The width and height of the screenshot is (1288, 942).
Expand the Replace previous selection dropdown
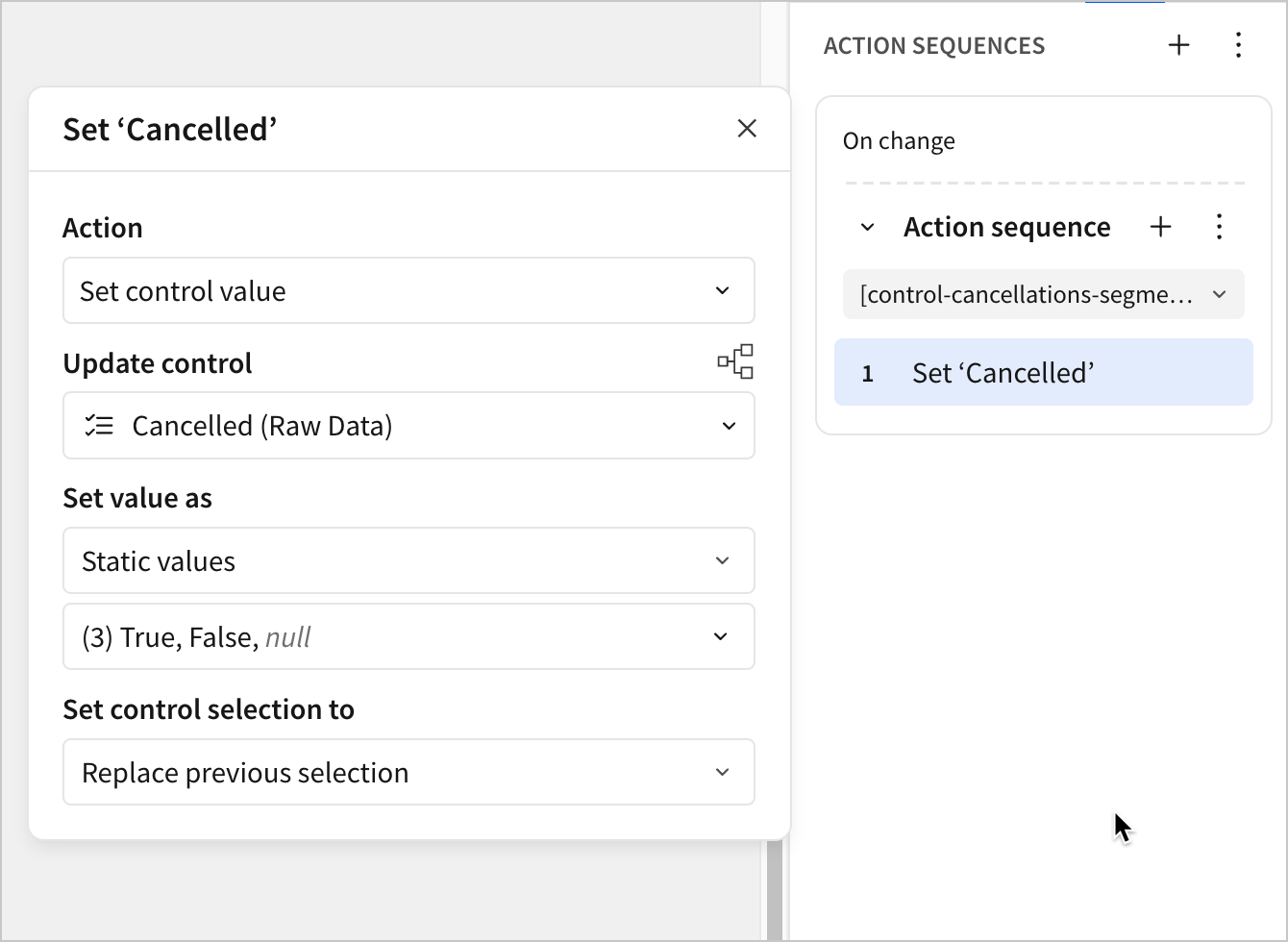tap(409, 773)
